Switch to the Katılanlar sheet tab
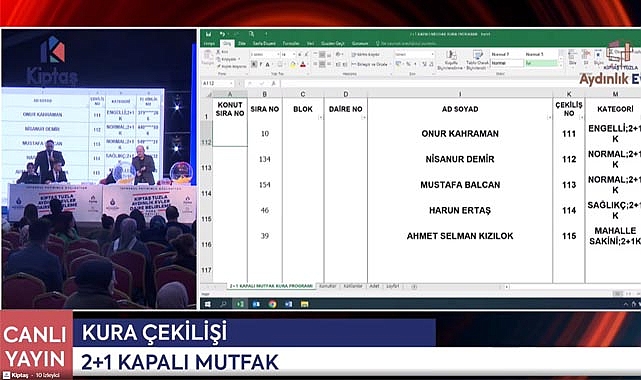Viewport: 641px width, 380px height. click(x=352, y=286)
